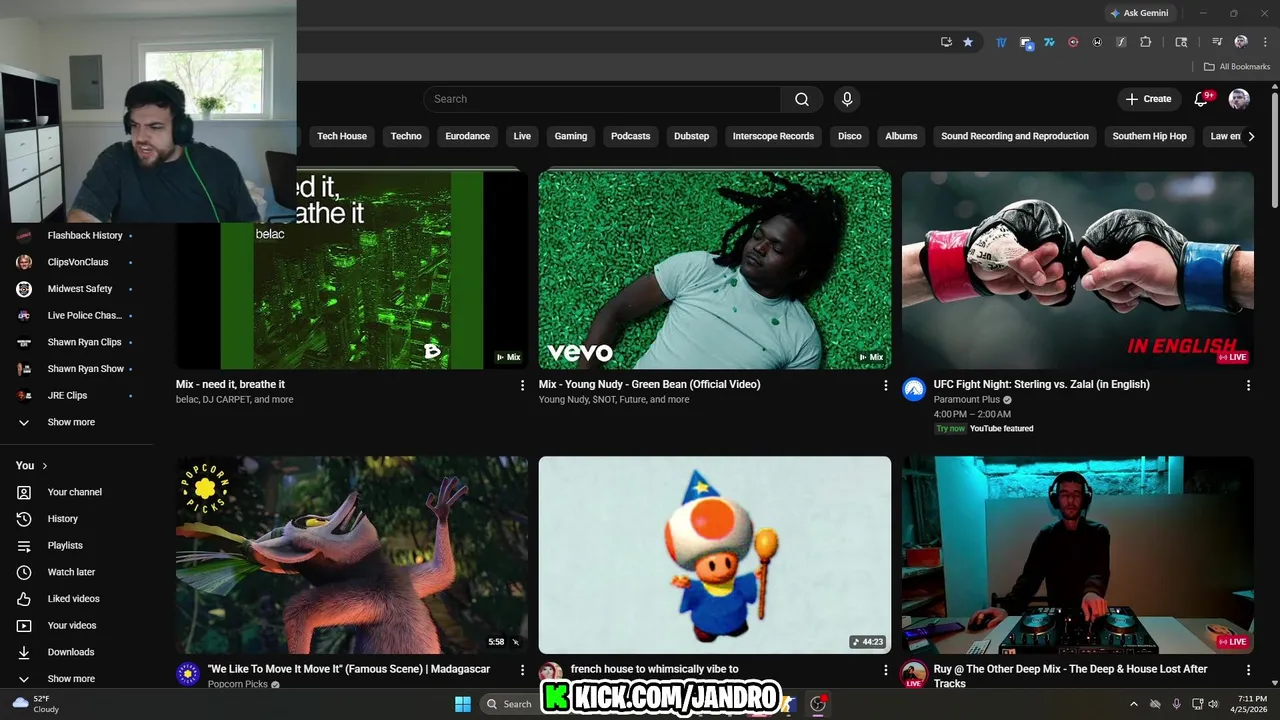Bookmark this page with the star icon

point(968,42)
